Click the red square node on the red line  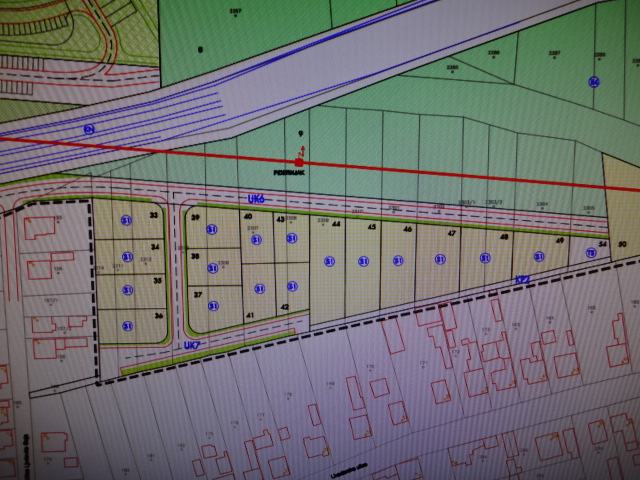(x=299, y=162)
